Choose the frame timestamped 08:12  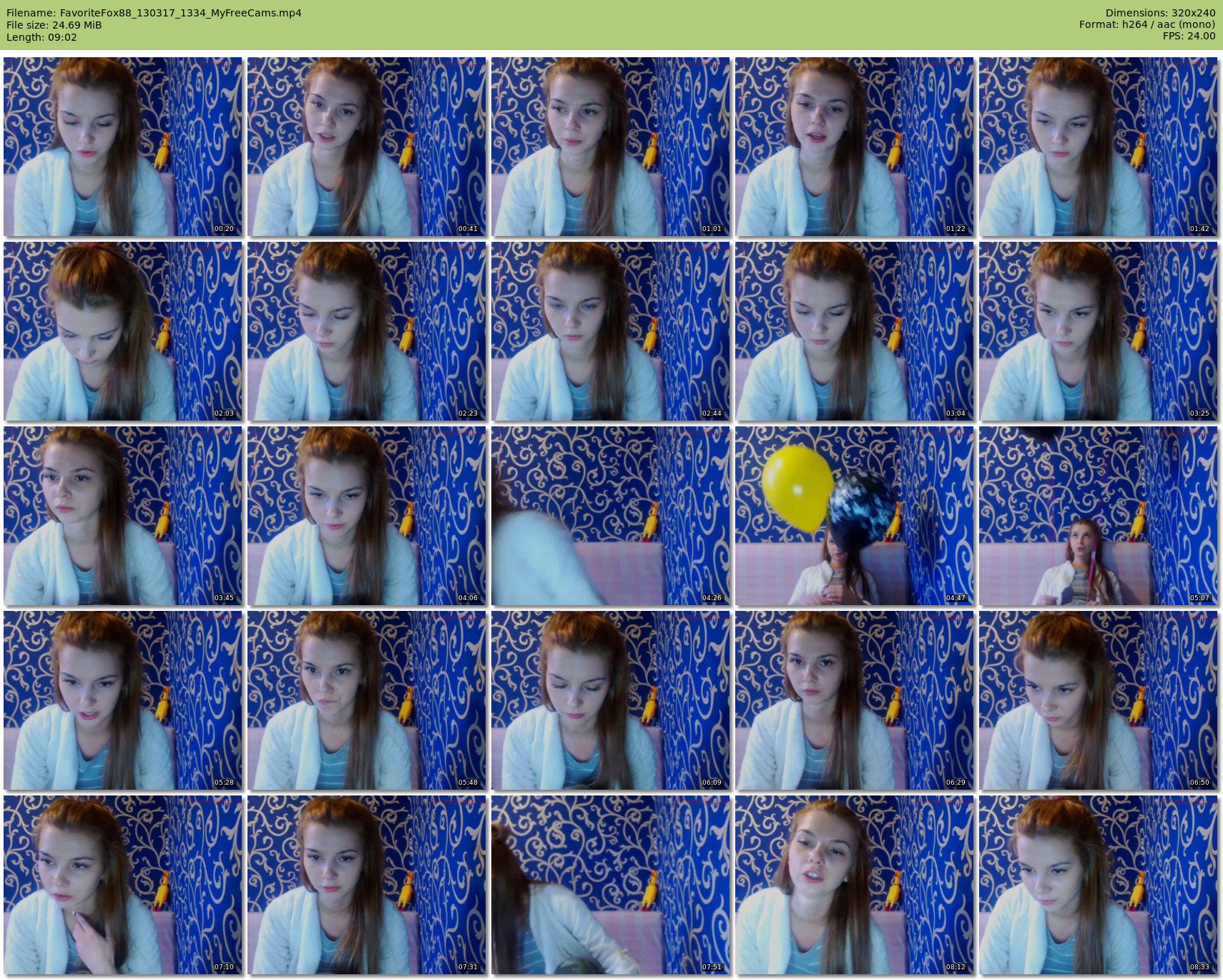pos(854,885)
